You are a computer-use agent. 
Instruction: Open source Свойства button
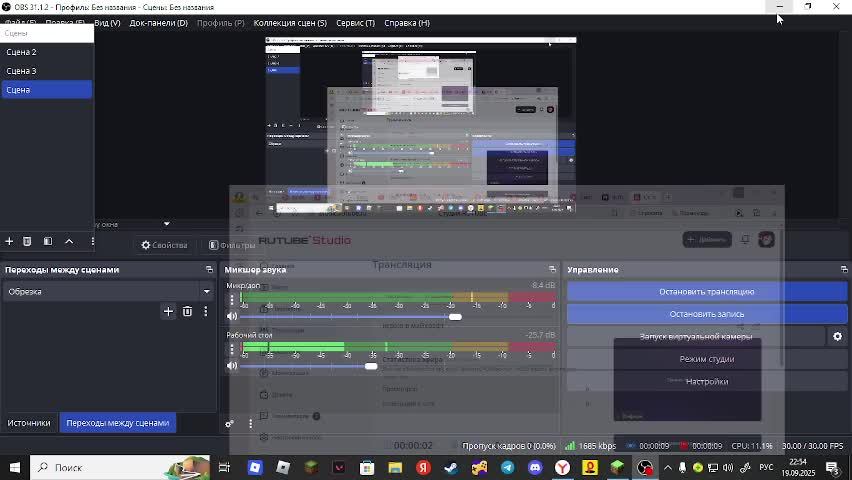164,245
